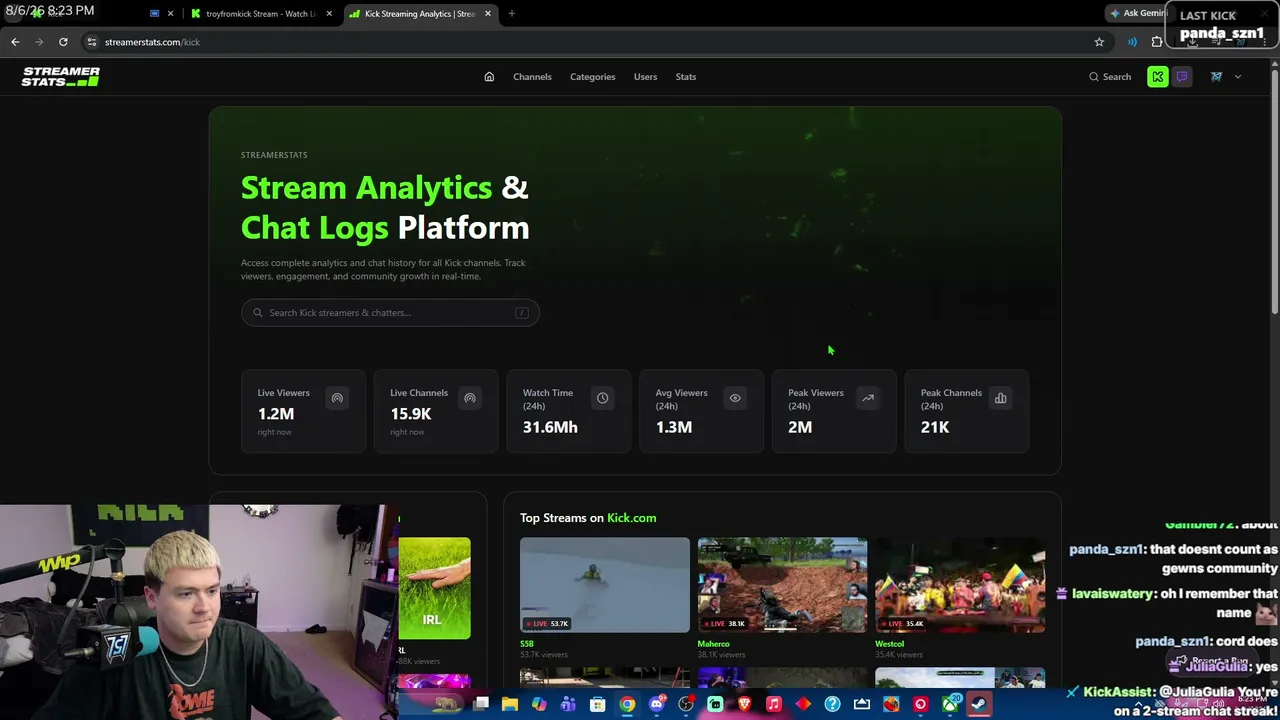Close the Kick Streaming Analytics tab
The height and width of the screenshot is (720, 1280).
pos(488,14)
